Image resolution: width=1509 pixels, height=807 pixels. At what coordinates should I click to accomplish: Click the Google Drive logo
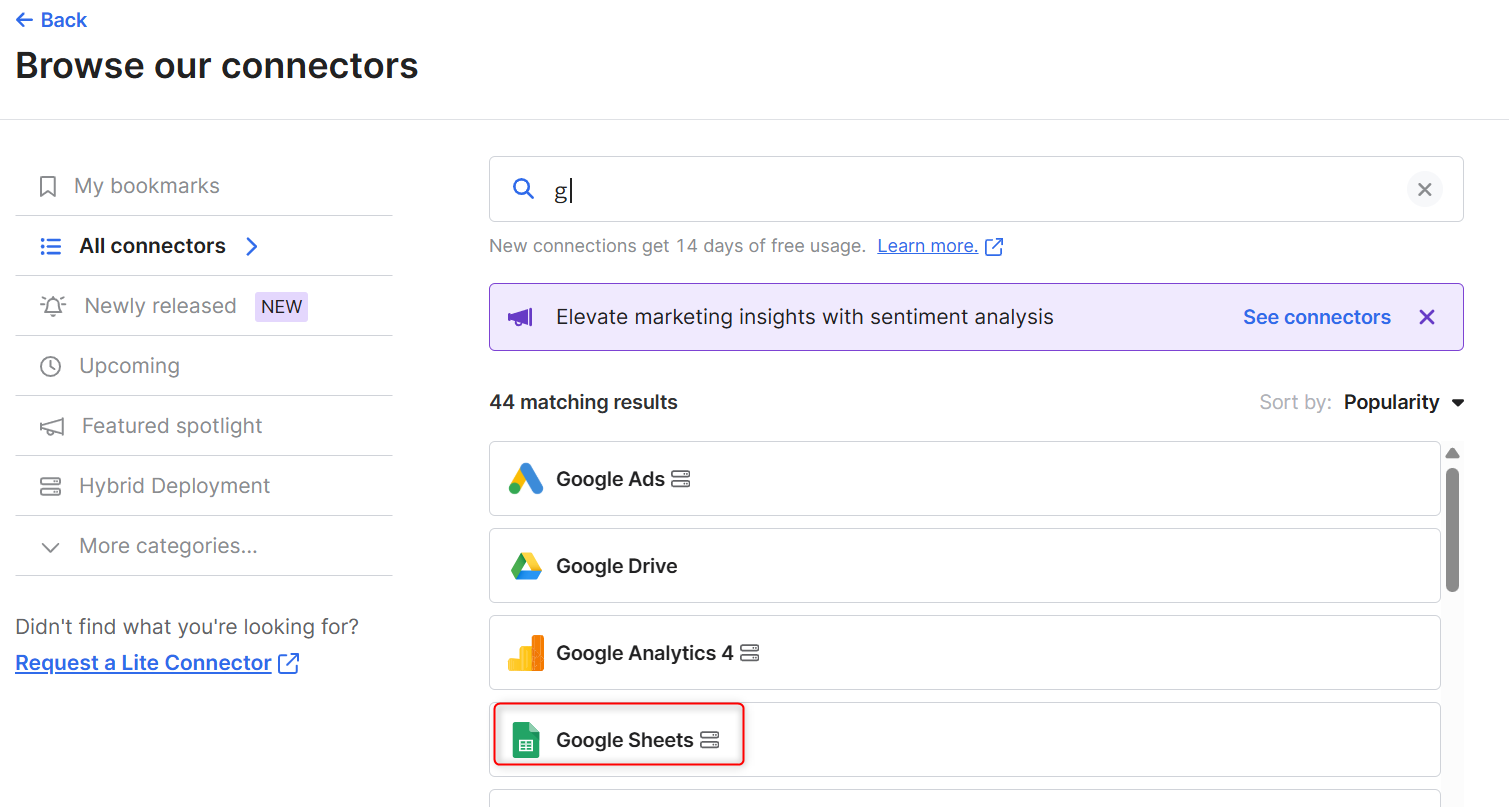526,566
